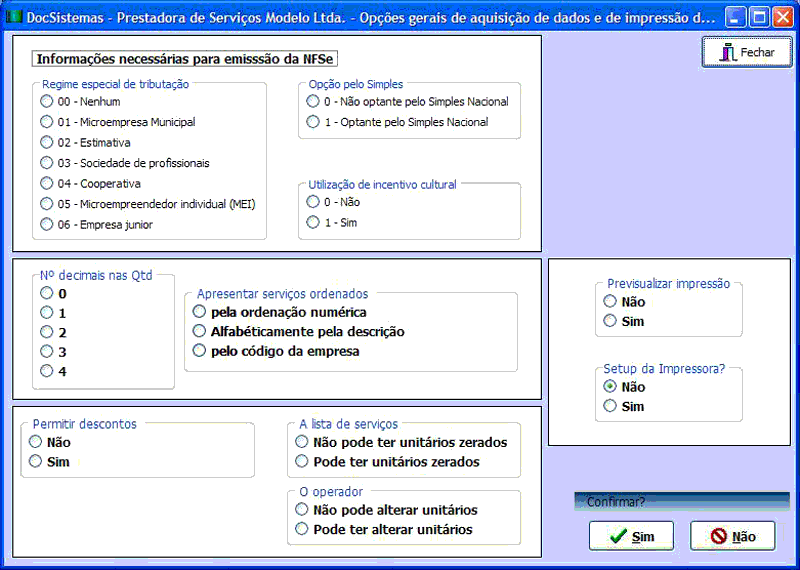This screenshot has width=800, height=570.
Task: Order services pelo código da empresa
Action: coord(200,351)
